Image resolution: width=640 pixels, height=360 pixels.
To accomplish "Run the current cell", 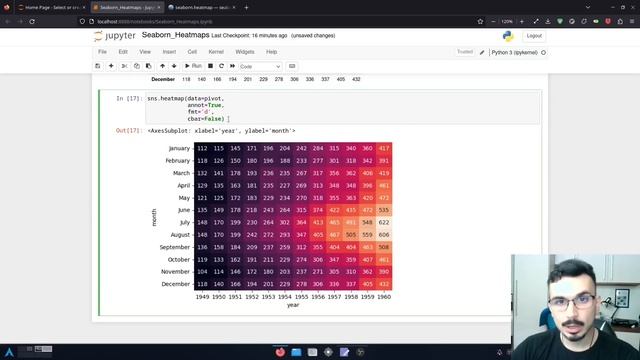I will [193, 66].
